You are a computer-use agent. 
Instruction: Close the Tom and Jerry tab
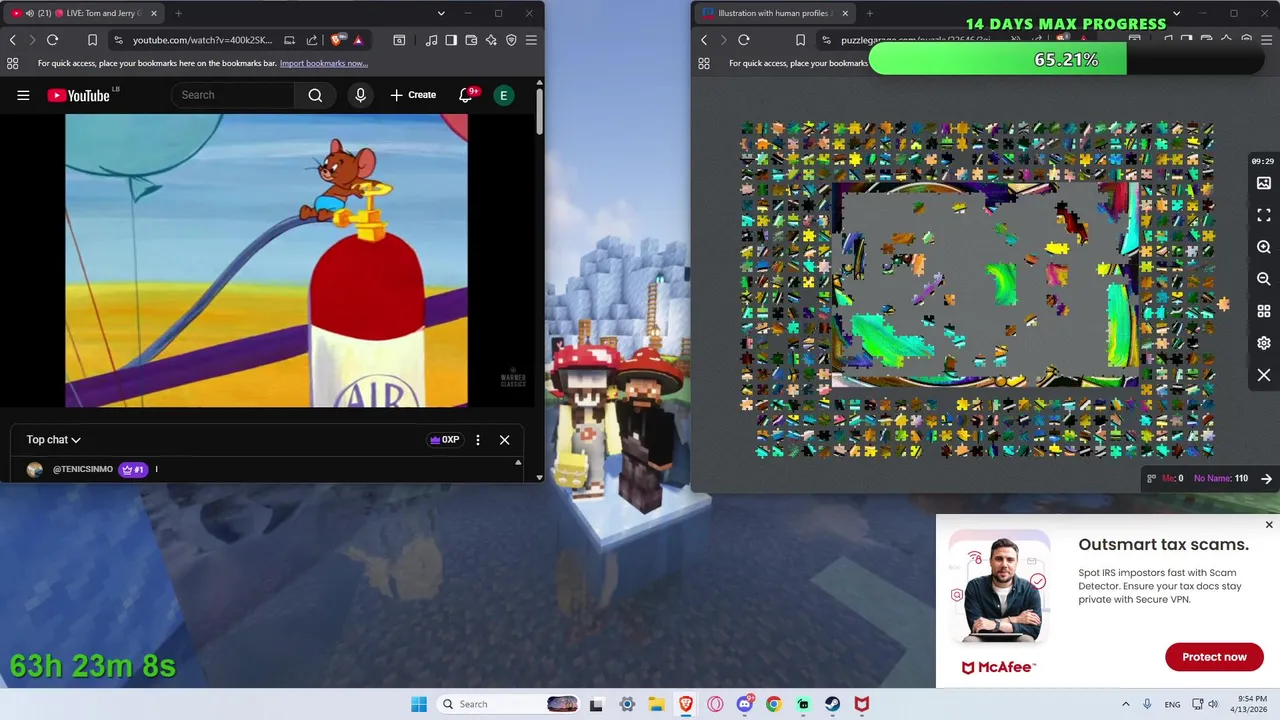154,13
